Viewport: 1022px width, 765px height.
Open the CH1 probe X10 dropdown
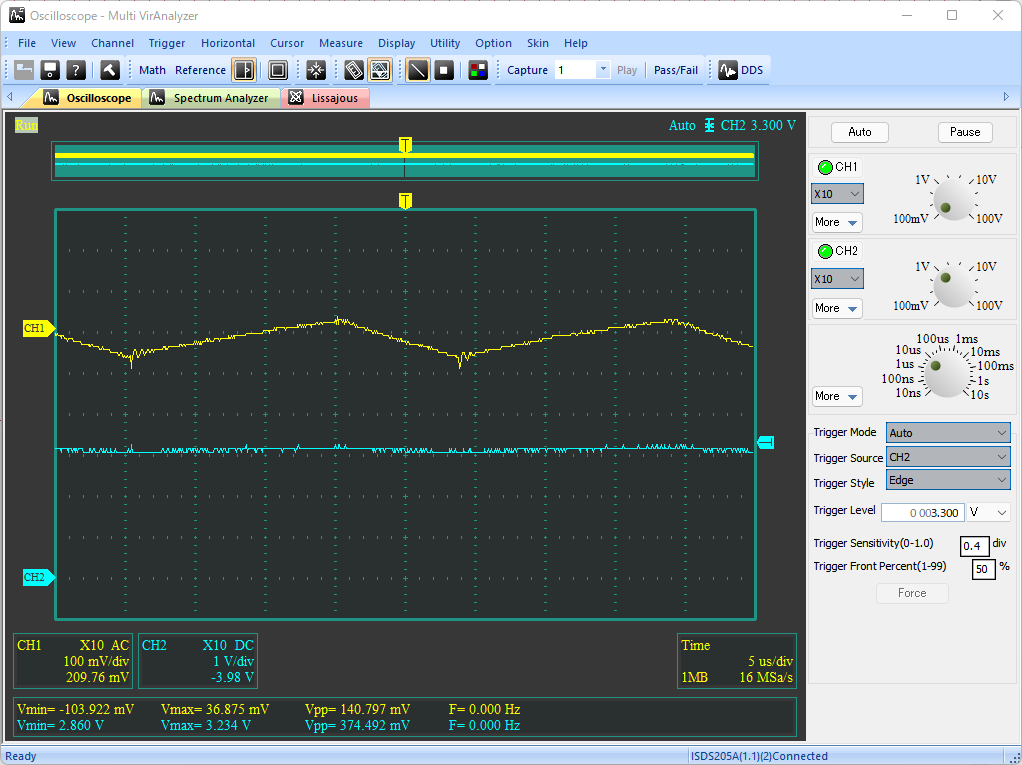tap(837, 194)
